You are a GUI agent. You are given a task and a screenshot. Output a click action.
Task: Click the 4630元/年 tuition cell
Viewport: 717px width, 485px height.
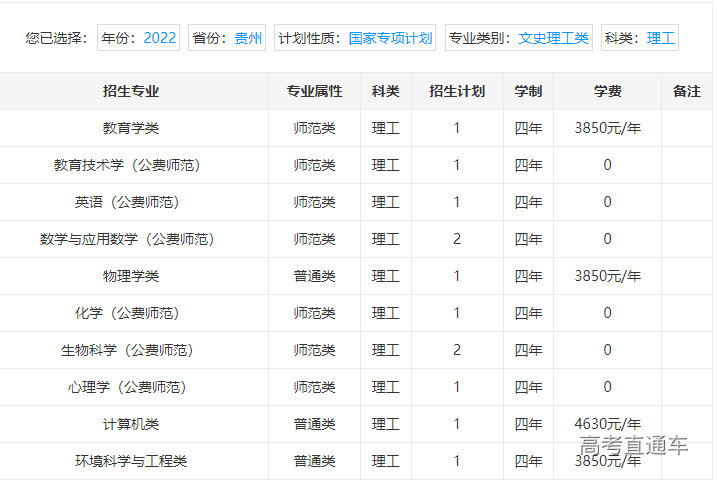pos(607,424)
